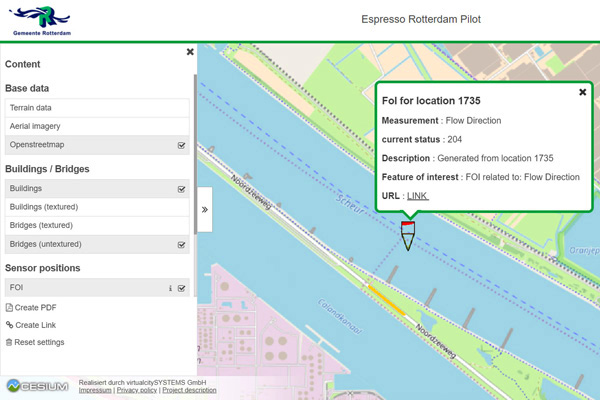Click the Reset settings trash icon
This screenshot has height=400, width=600.
click(x=9, y=342)
